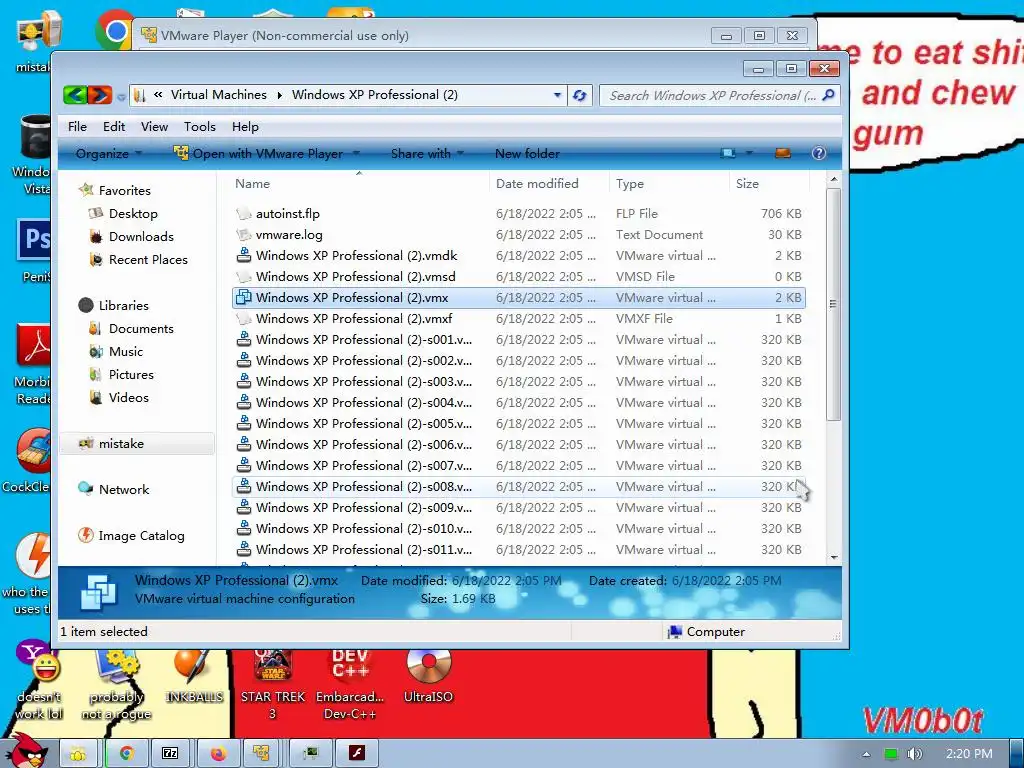Open Chrome from the taskbar
1024x768 pixels.
(x=127, y=754)
